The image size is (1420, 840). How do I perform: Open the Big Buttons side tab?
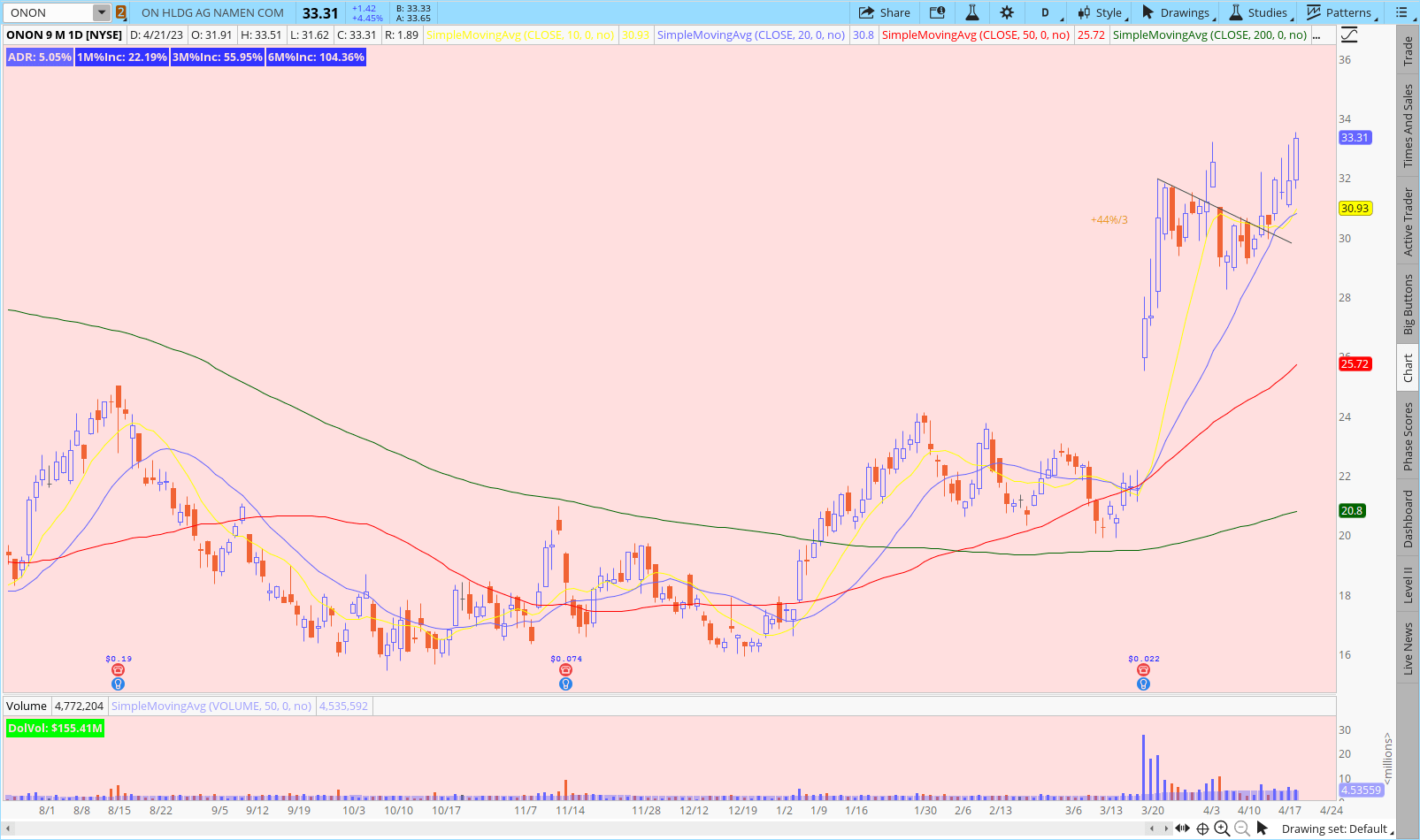(1408, 304)
